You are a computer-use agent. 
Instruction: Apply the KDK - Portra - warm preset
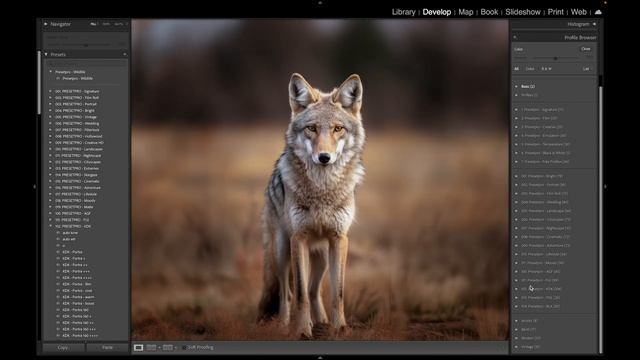click(x=78, y=297)
